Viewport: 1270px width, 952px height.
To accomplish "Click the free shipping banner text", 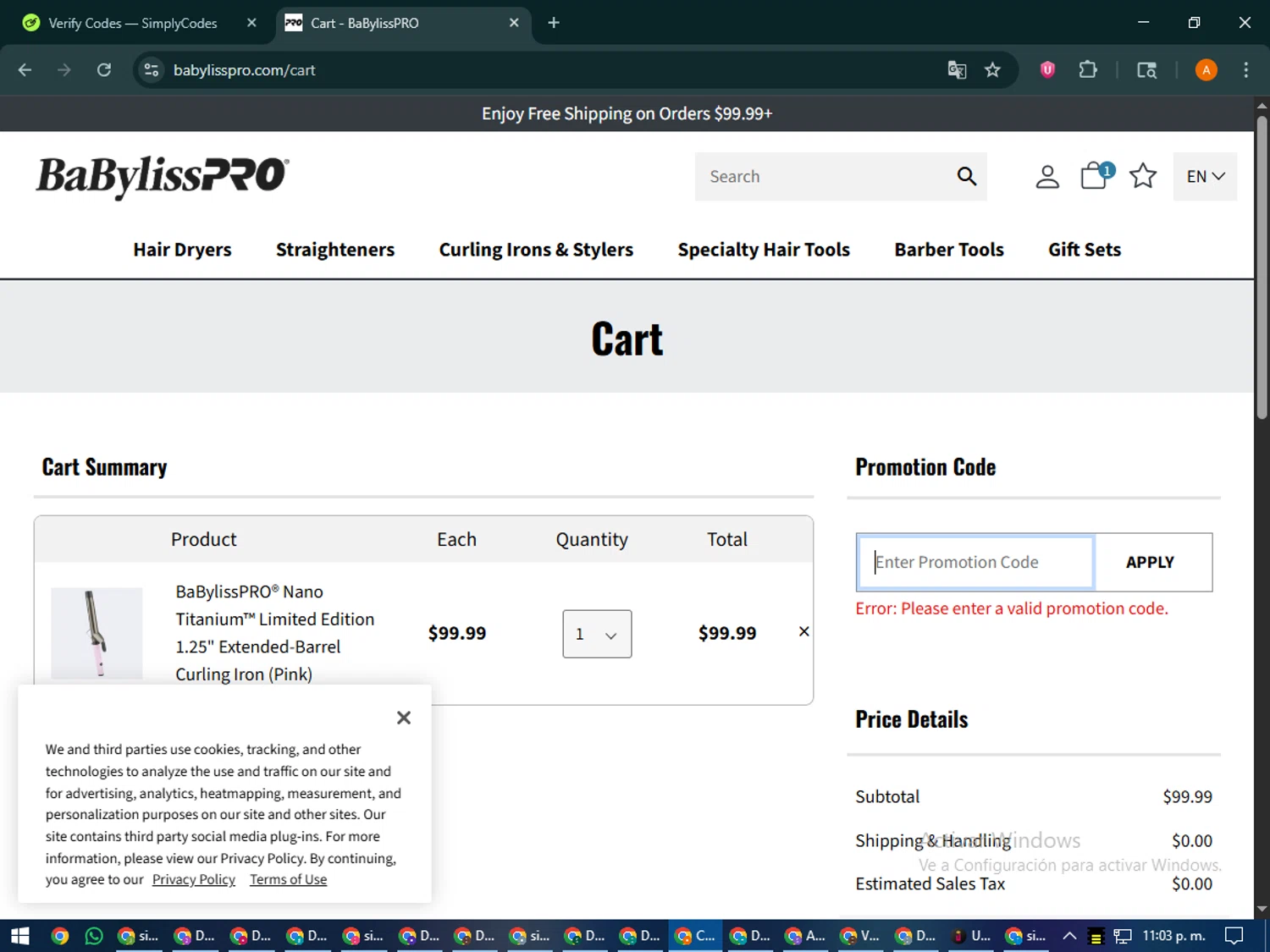I will 627,113.
